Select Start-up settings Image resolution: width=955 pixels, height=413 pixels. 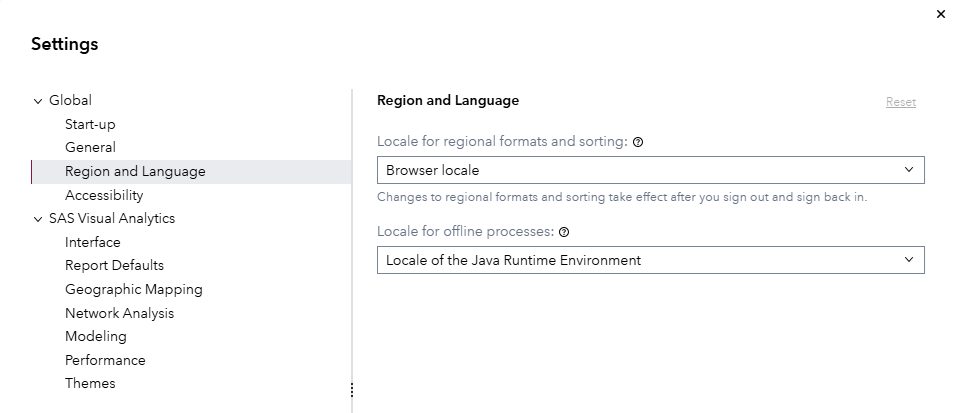pyautogui.click(x=90, y=124)
